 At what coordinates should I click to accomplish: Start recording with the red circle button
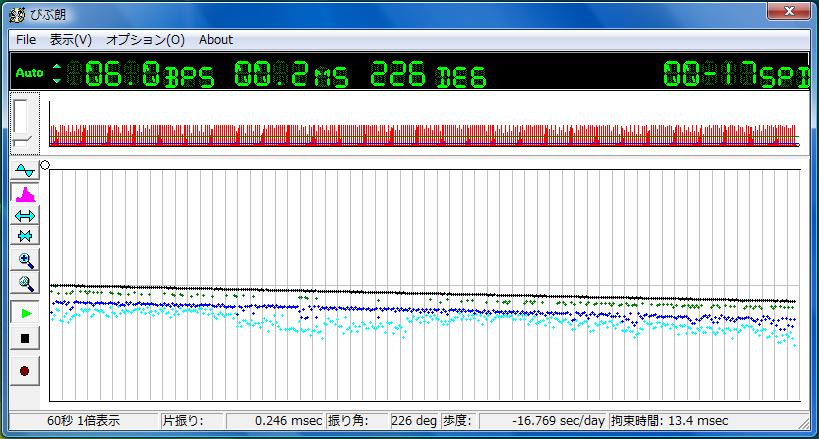click(25, 371)
